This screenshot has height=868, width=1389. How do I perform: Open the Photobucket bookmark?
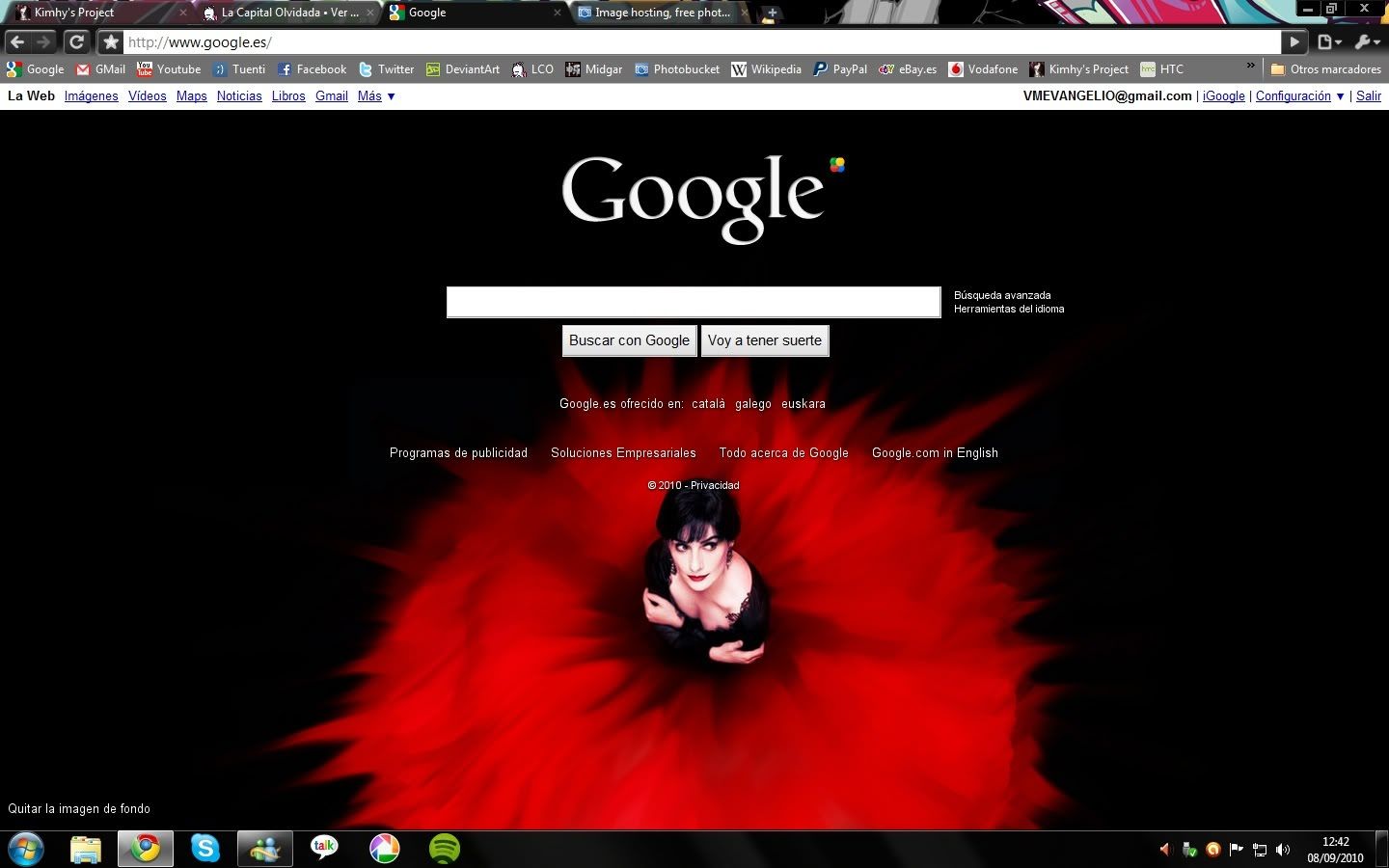pyautogui.click(x=676, y=69)
